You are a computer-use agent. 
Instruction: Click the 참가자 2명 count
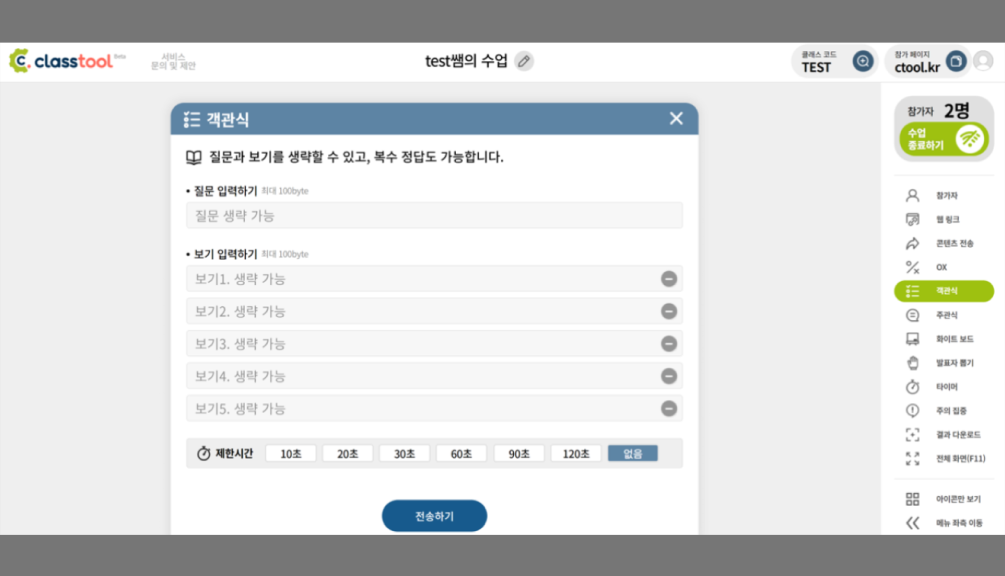pos(938,111)
